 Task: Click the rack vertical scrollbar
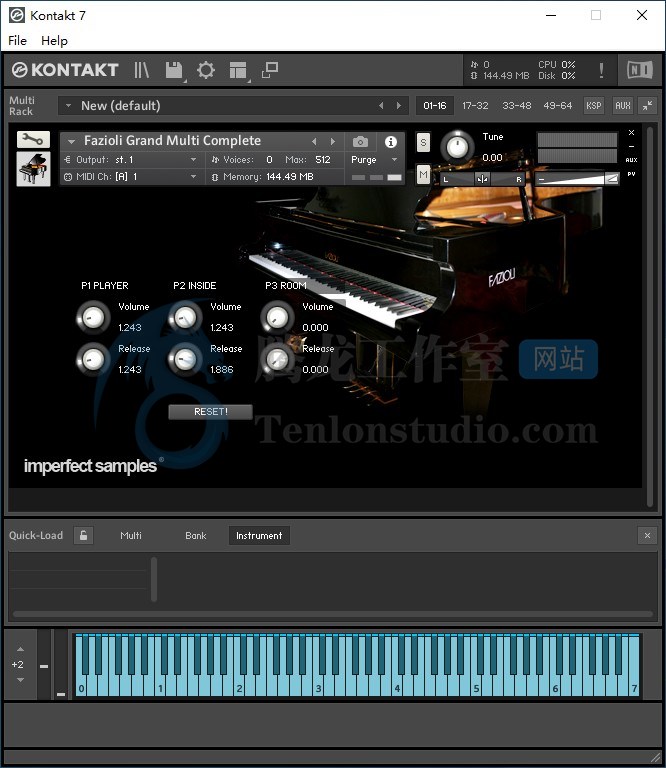click(x=649, y=317)
